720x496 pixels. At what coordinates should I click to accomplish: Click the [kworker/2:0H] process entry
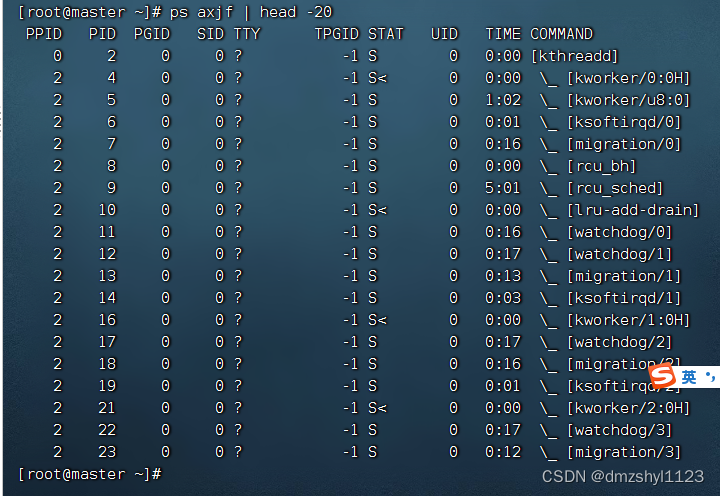click(x=629, y=408)
